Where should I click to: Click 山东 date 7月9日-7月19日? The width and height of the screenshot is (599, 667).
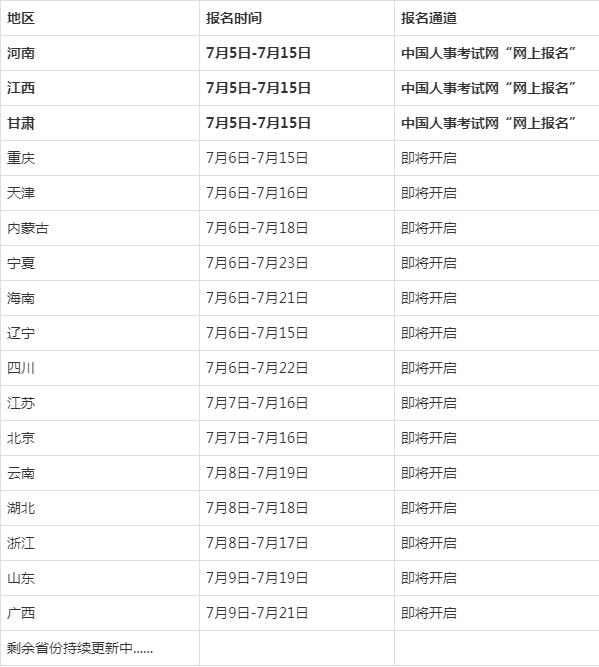pos(257,578)
